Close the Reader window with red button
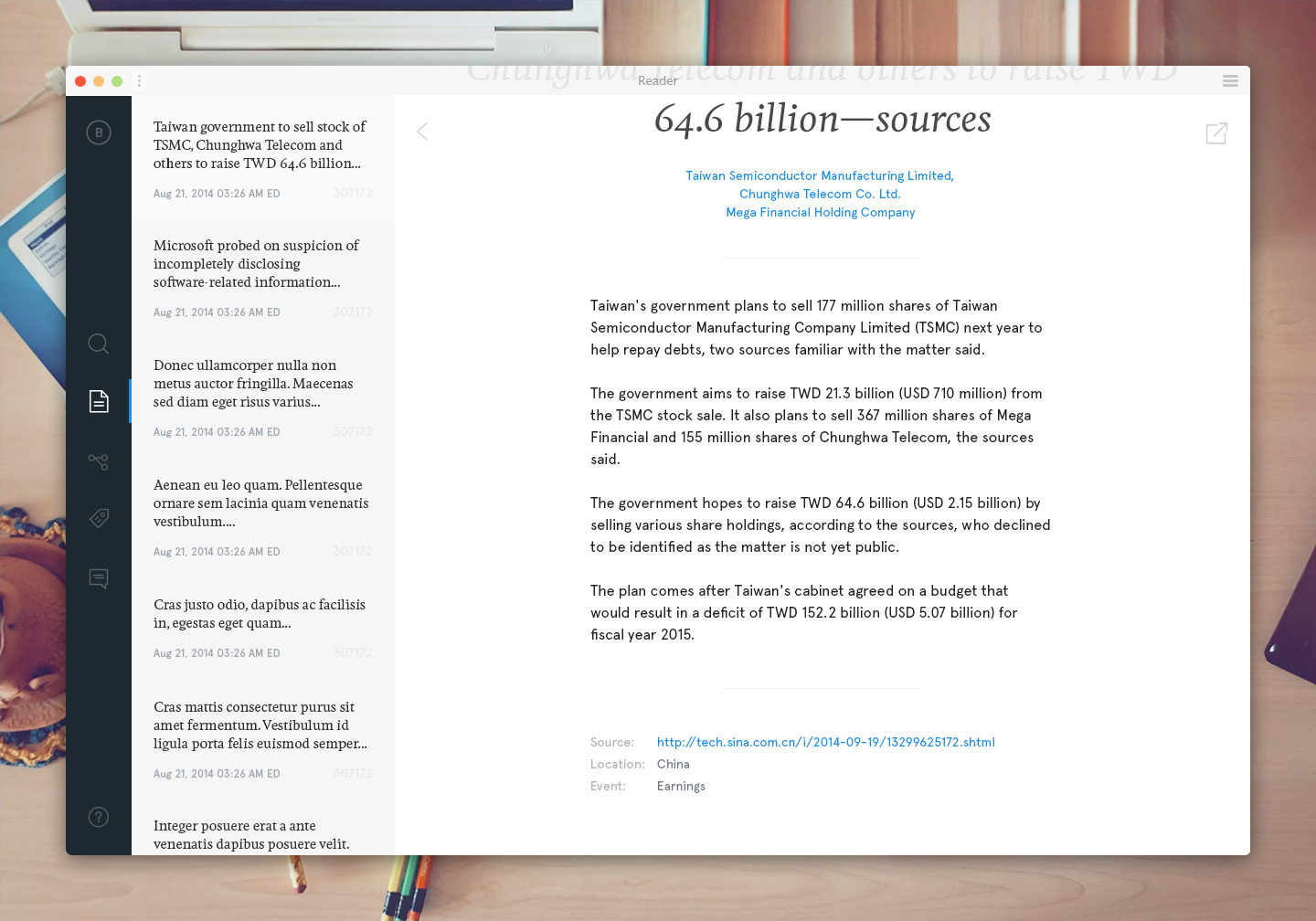This screenshot has width=1316, height=921. pyautogui.click(x=80, y=81)
